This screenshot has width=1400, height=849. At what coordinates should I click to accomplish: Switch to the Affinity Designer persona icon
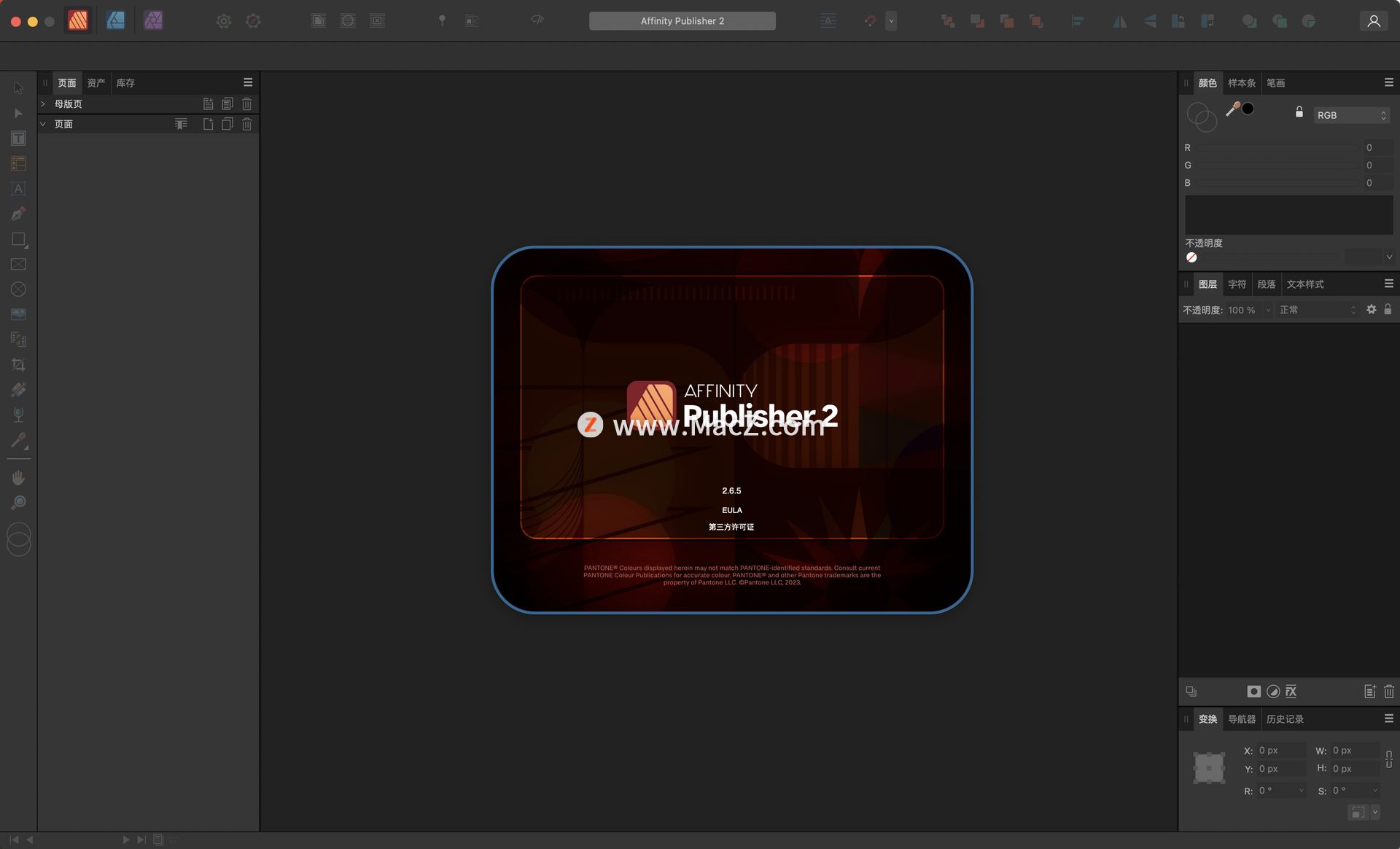point(115,20)
